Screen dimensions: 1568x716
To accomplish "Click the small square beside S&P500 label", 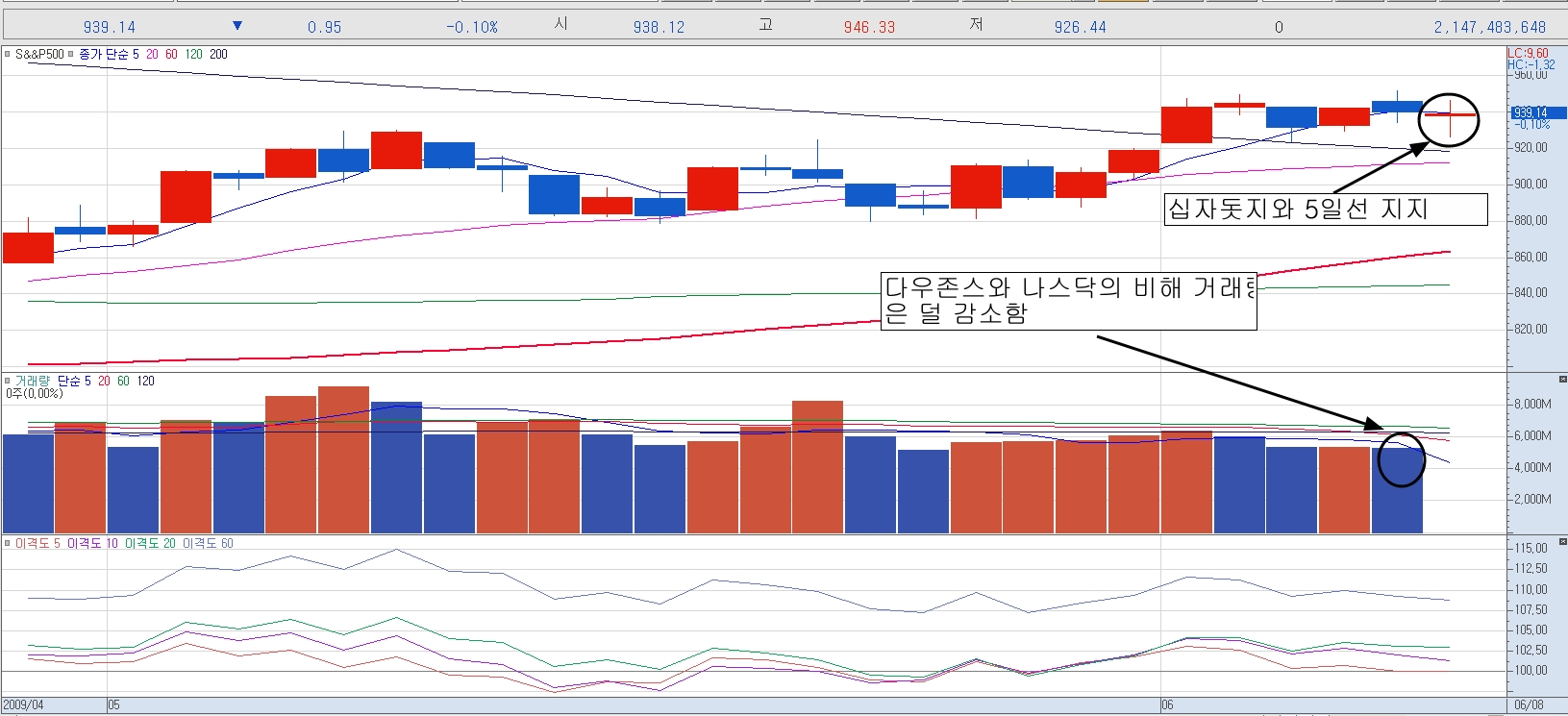I will pos(8,55).
